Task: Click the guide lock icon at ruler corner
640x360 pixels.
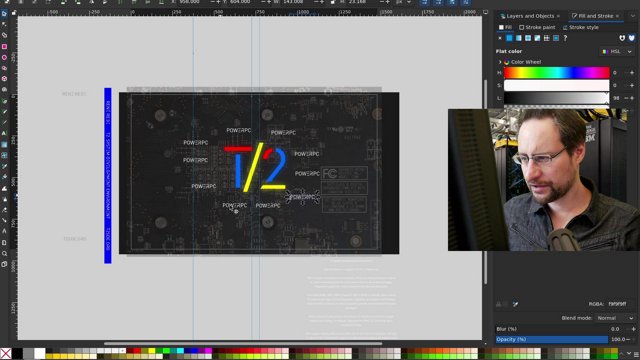Action: point(14,13)
